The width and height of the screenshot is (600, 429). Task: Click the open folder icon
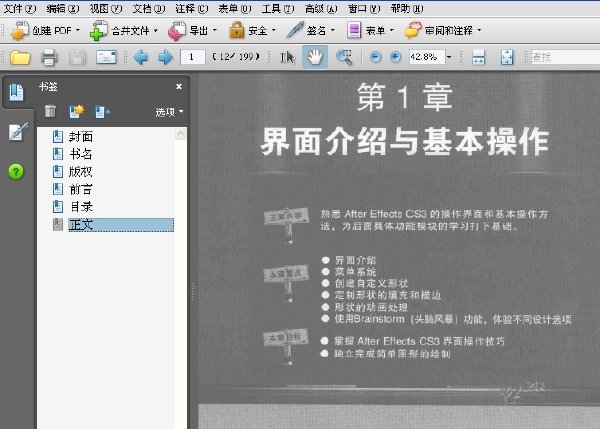tap(20, 57)
